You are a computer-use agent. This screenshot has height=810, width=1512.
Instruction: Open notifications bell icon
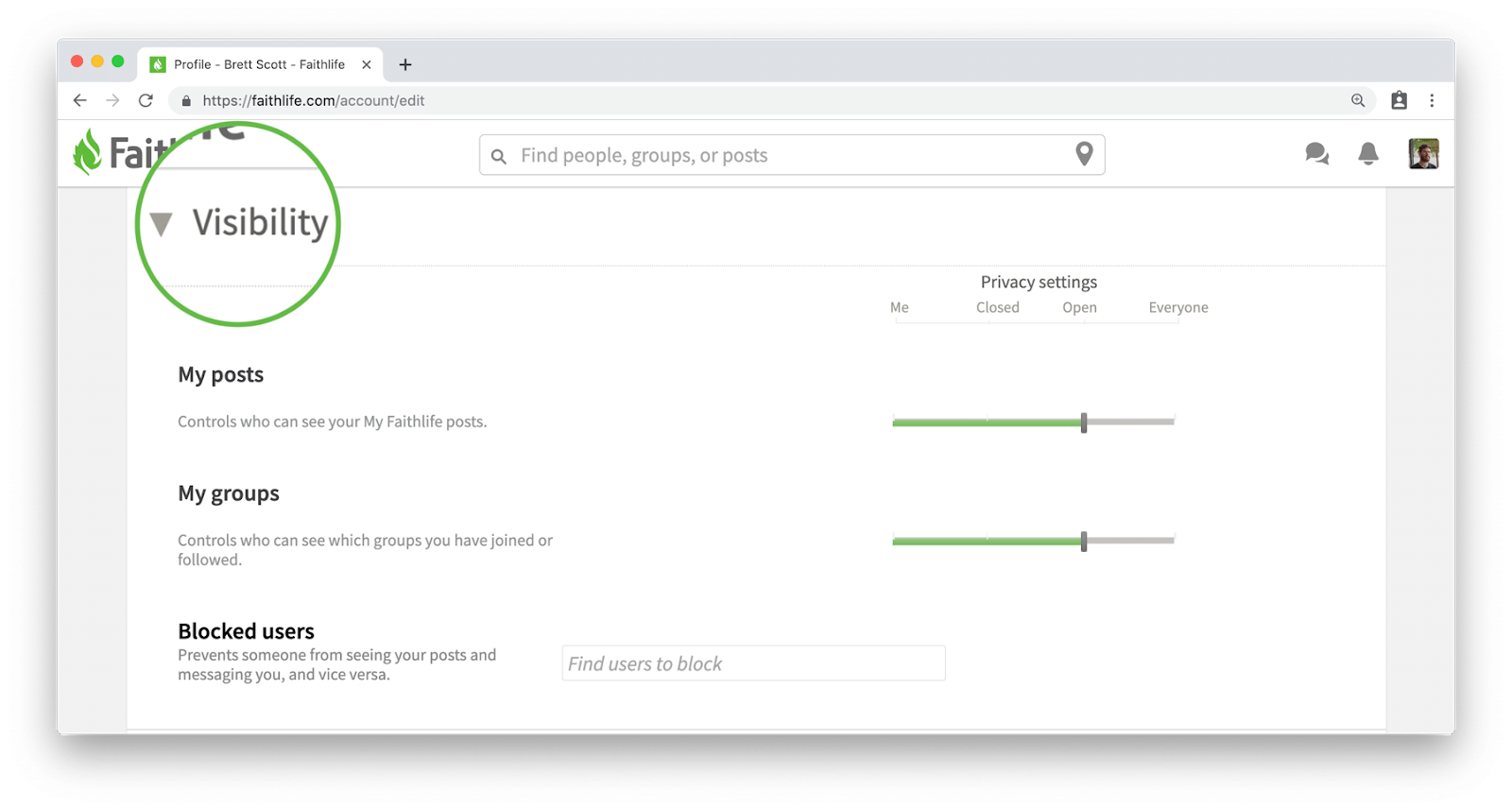coord(1368,153)
